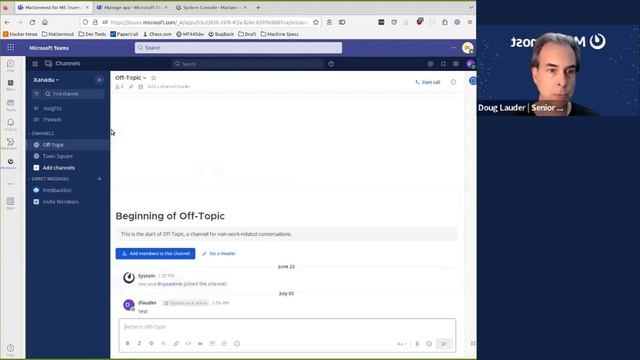
Task: Insert a heading in the composer
Action: (x=163, y=344)
